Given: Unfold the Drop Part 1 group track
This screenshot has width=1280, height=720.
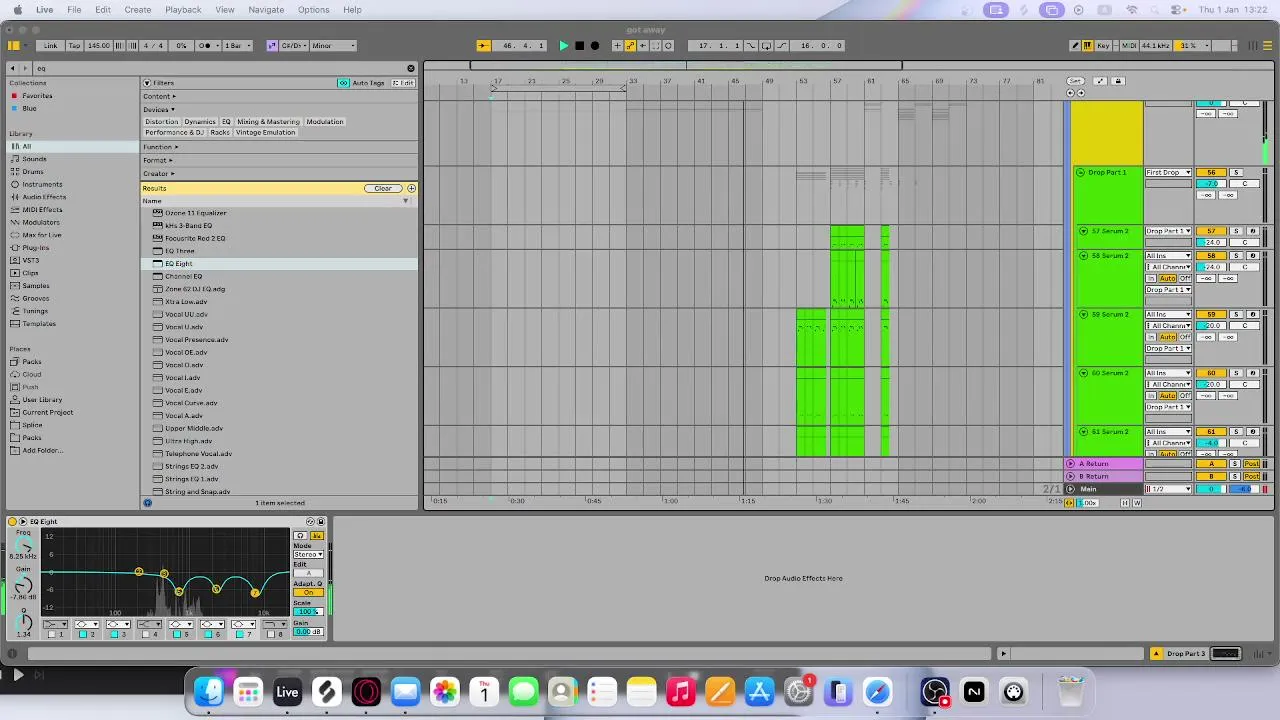Looking at the screenshot, I should point(1080,173).
